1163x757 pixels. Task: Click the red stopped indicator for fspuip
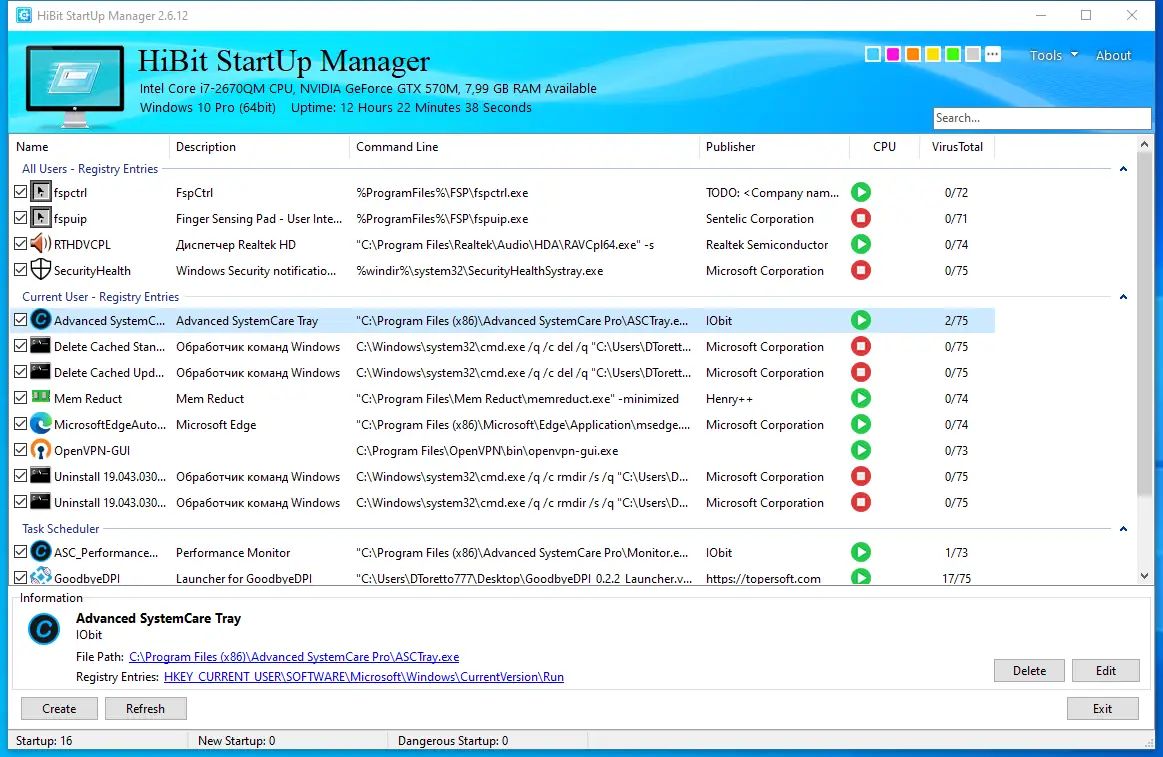coord(860,218)
